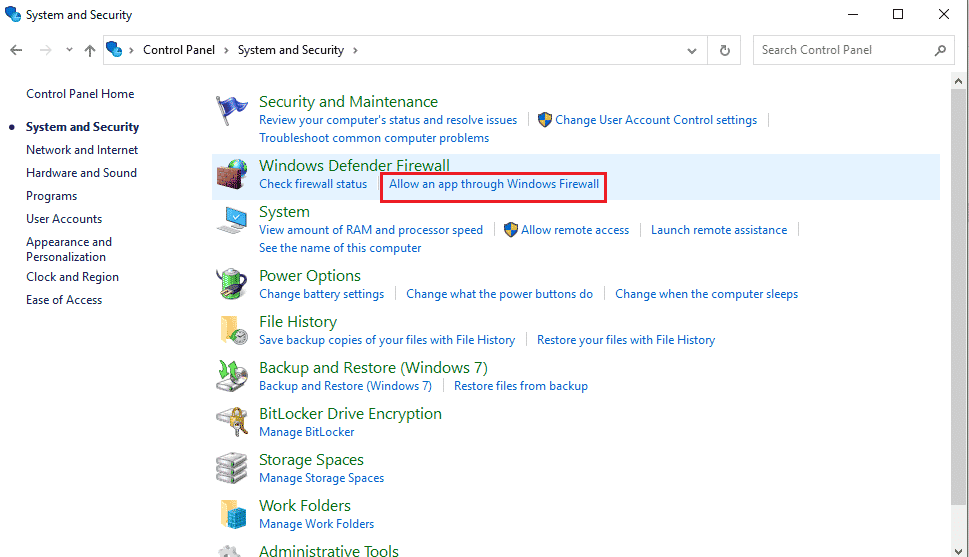Expand the chevron before Control Panel breadcrumb
This screenshot has width=969, height=557.
(131, 50)
